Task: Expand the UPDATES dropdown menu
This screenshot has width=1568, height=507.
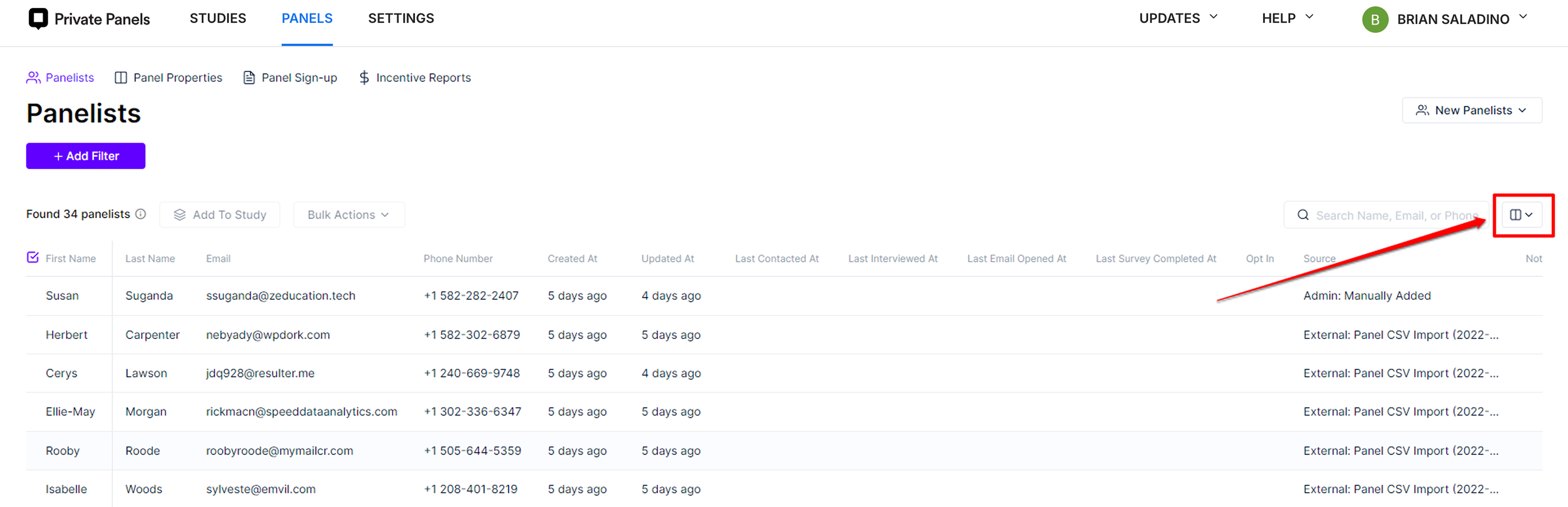Action: pos(1178,18)
